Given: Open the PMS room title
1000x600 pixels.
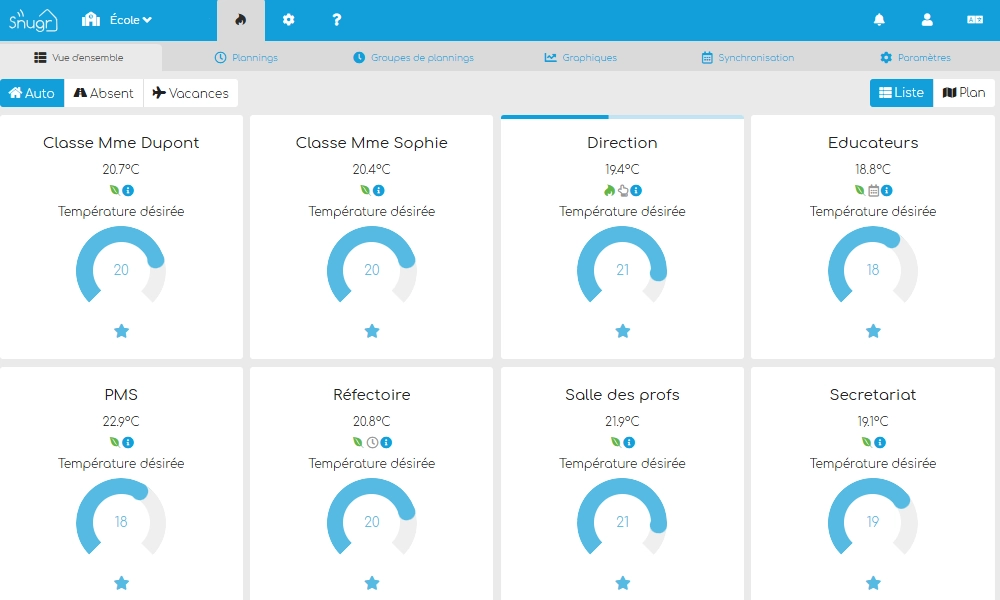Looking at the screenshot, I should click(x=121, y=395).
